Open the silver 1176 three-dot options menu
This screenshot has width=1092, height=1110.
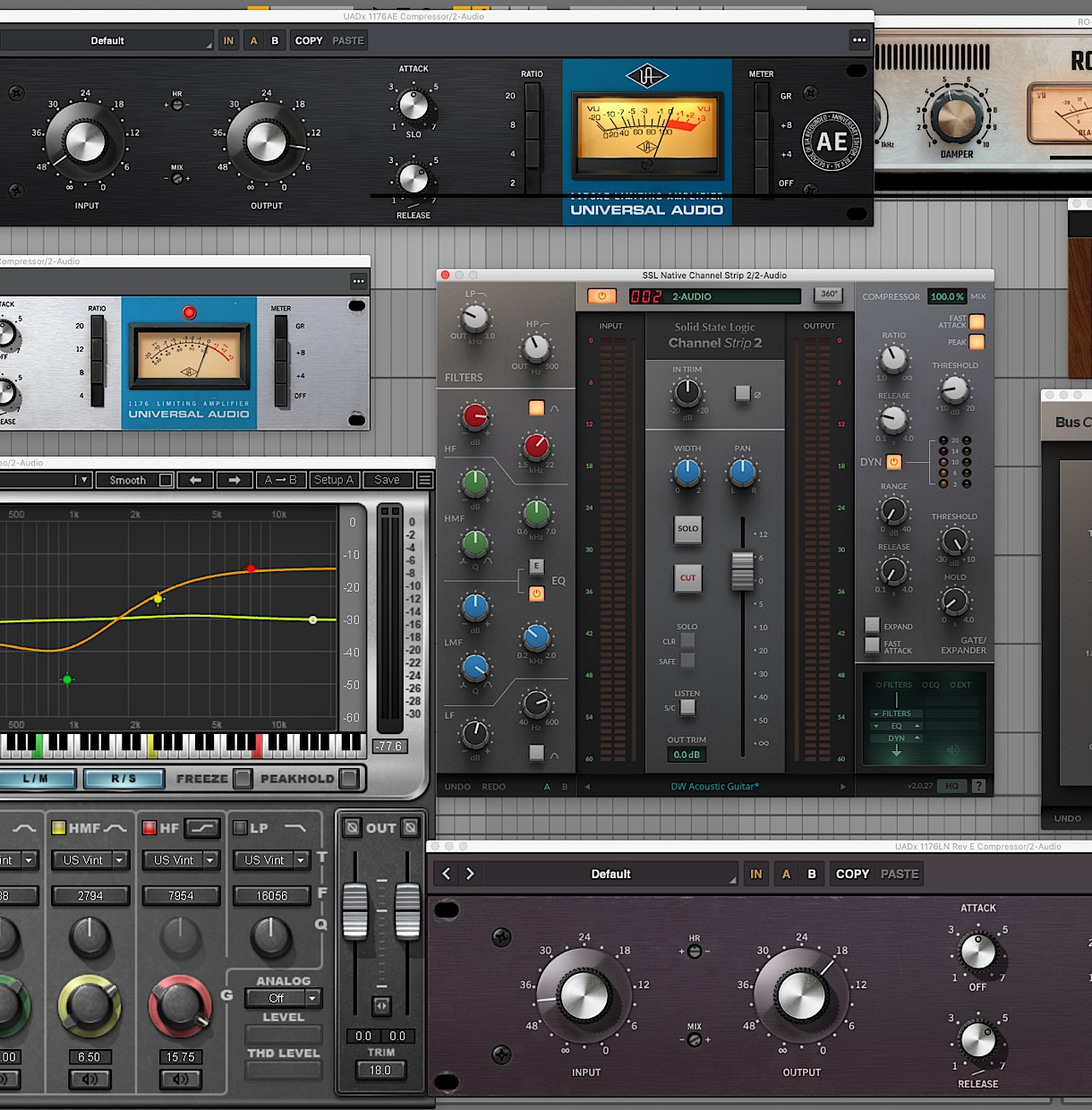(358, 281)
